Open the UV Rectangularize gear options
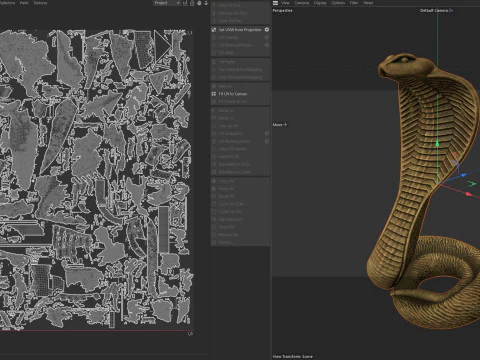This screenshot has width=480, height=360. pyautogui.click(x=267, y=141)
